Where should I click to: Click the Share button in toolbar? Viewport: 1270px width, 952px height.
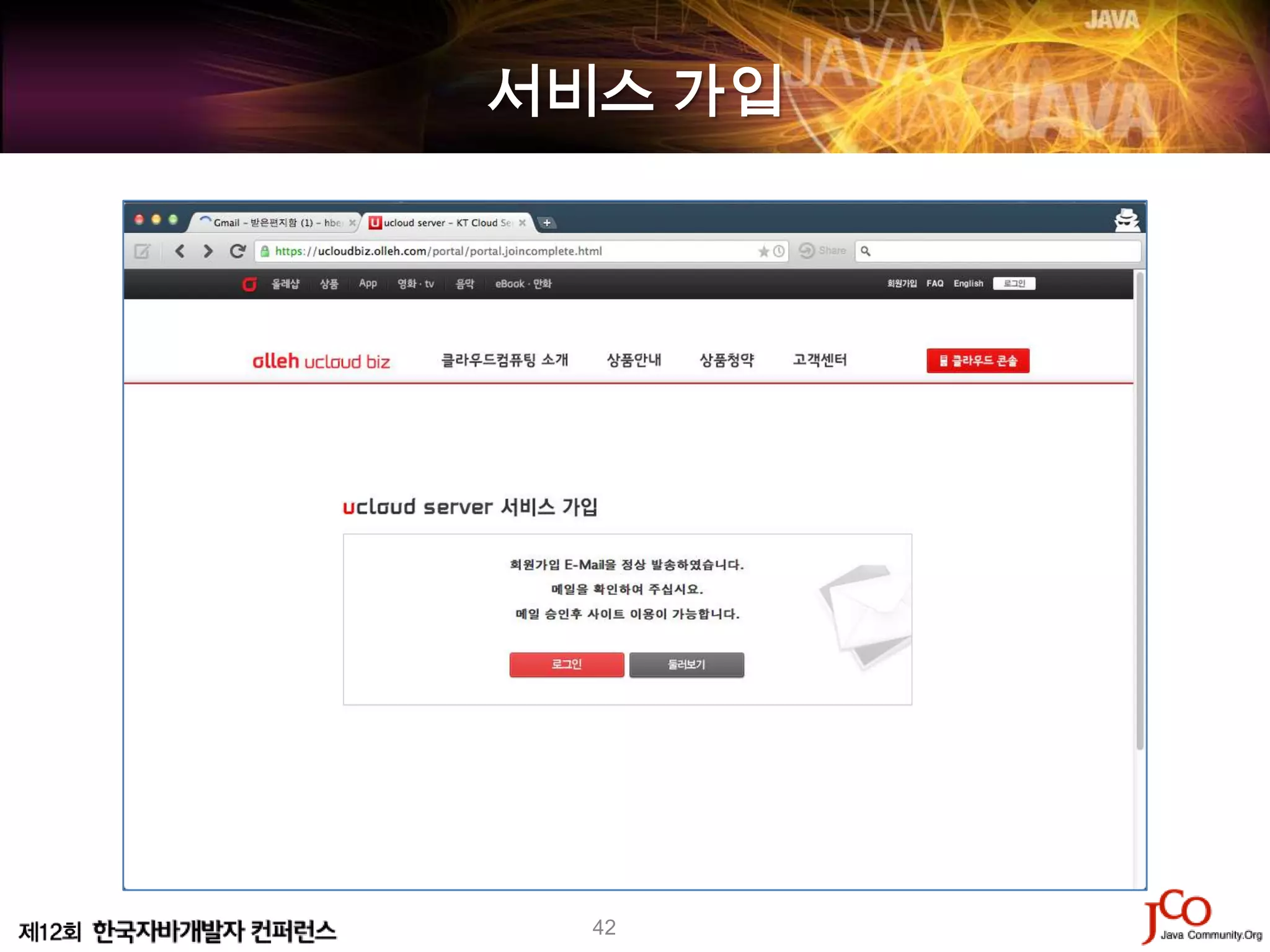[822, 250]
